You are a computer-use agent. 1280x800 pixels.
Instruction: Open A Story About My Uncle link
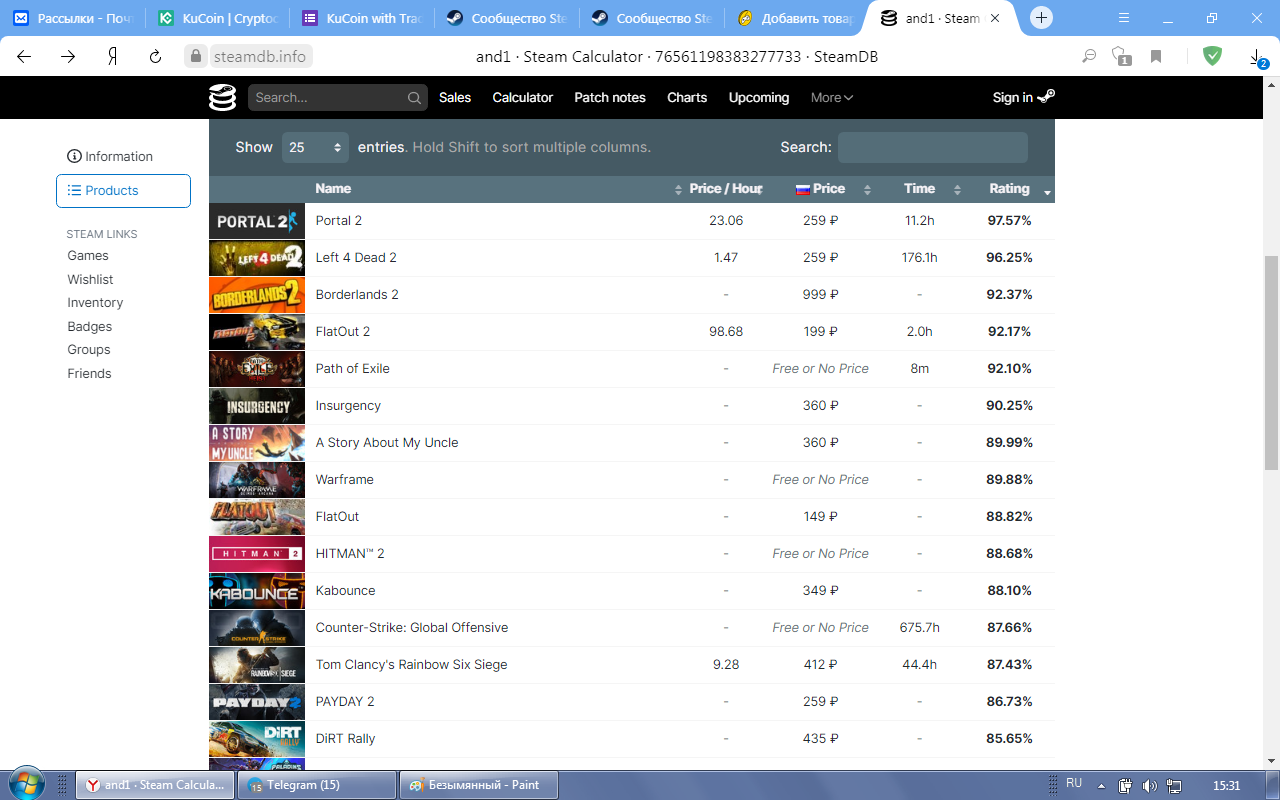pos(387,443)
